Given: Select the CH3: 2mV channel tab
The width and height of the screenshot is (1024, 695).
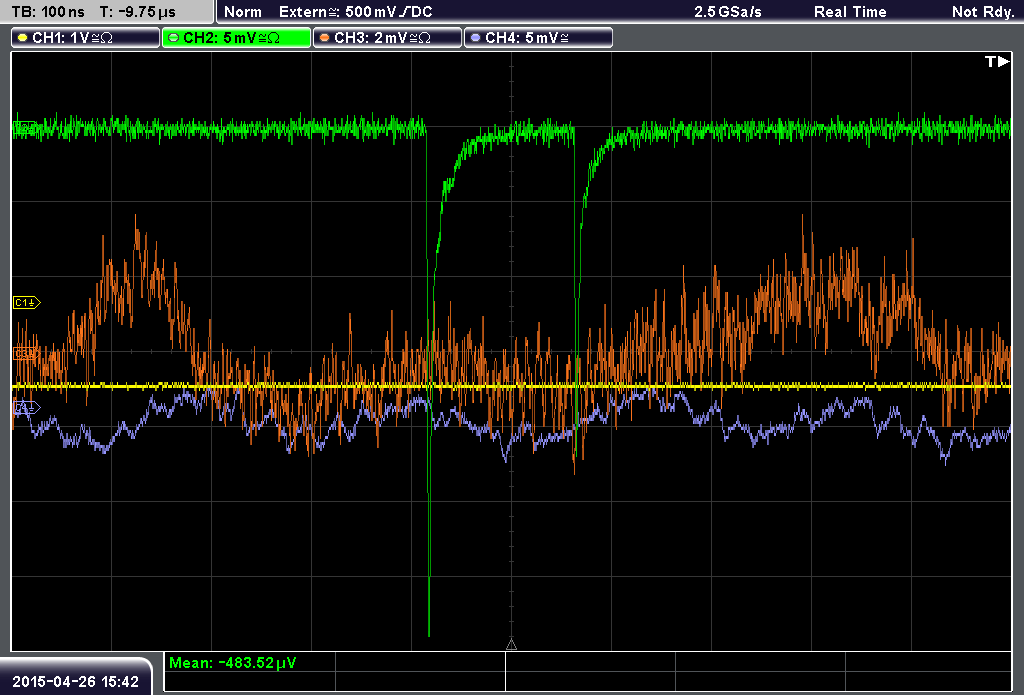Looking at the screenshot, I should click(x=387, y=38).
